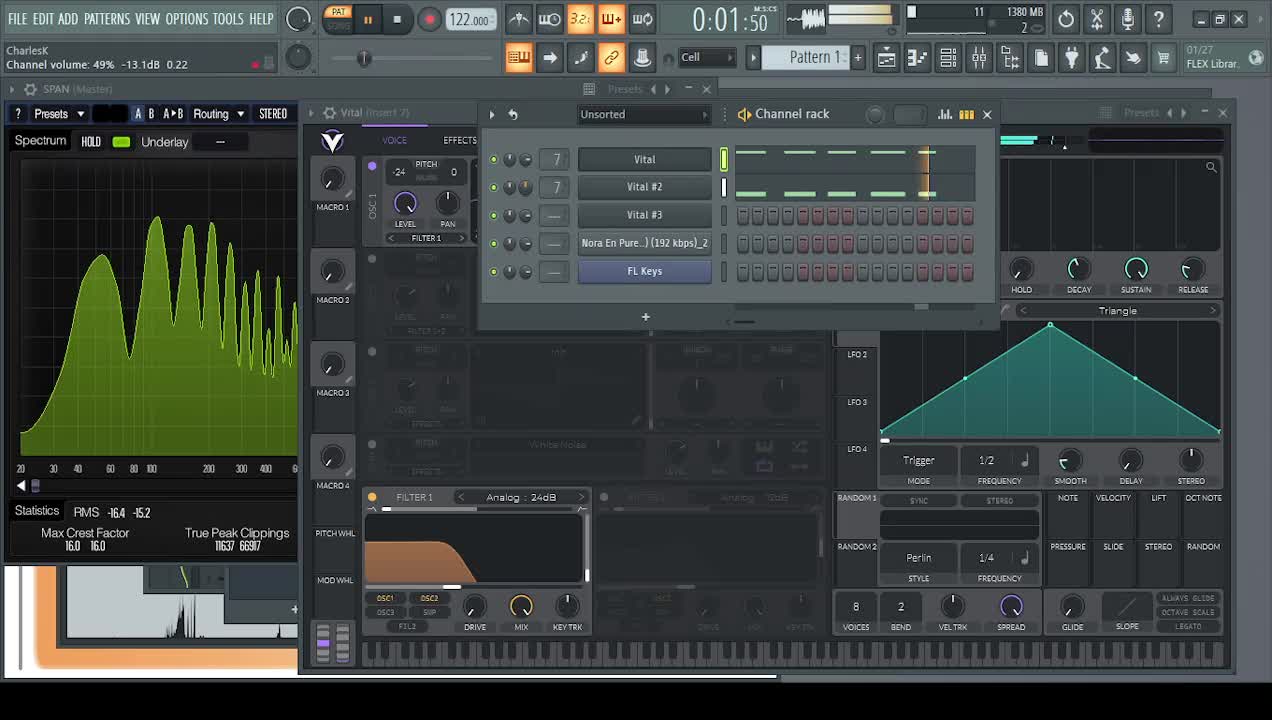Click the microphone one-click recording icon

pyautogui.click(x=1128, y=19)
